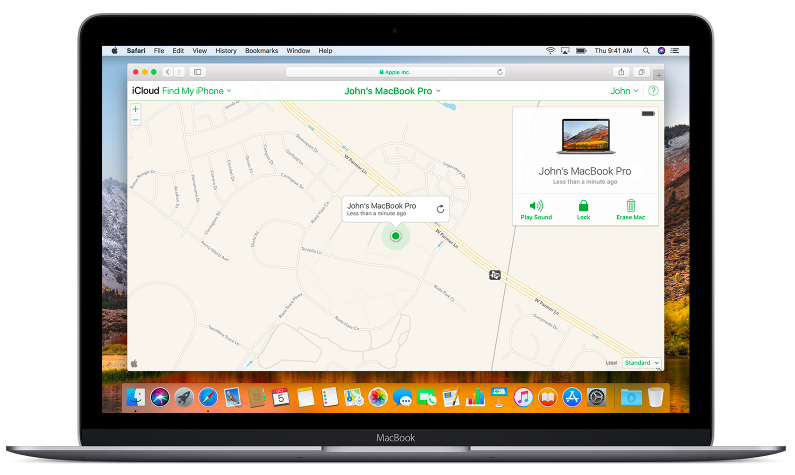Zoom out the map with minus button
Screen dimensions: 795x475
[x=135, y=120]
